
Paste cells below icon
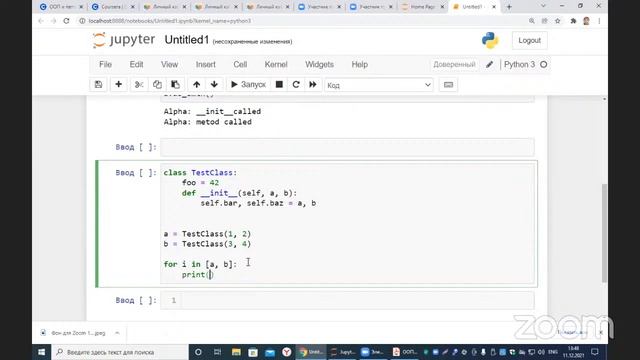(176, 84)
